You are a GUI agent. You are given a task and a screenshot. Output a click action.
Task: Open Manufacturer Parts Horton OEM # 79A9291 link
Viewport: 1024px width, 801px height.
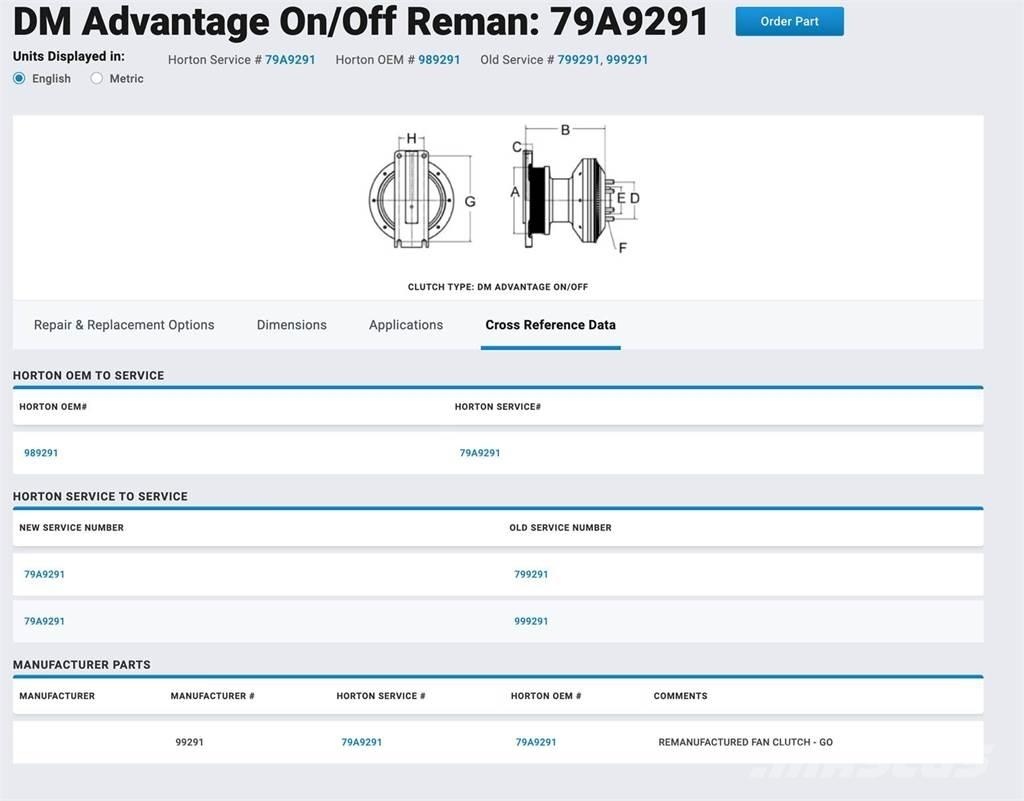pos(536,742)
